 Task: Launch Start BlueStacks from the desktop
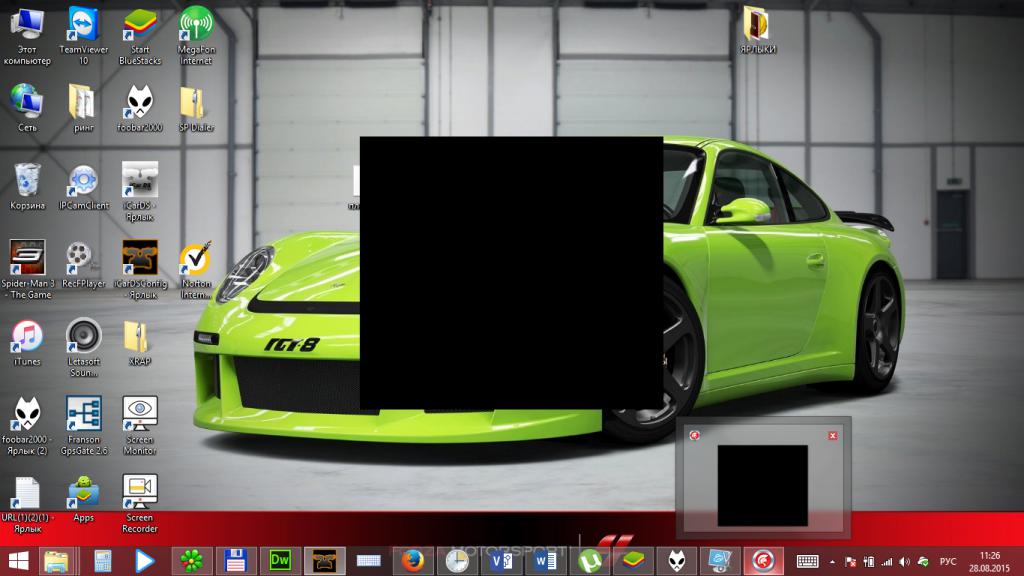pos(139,24)
